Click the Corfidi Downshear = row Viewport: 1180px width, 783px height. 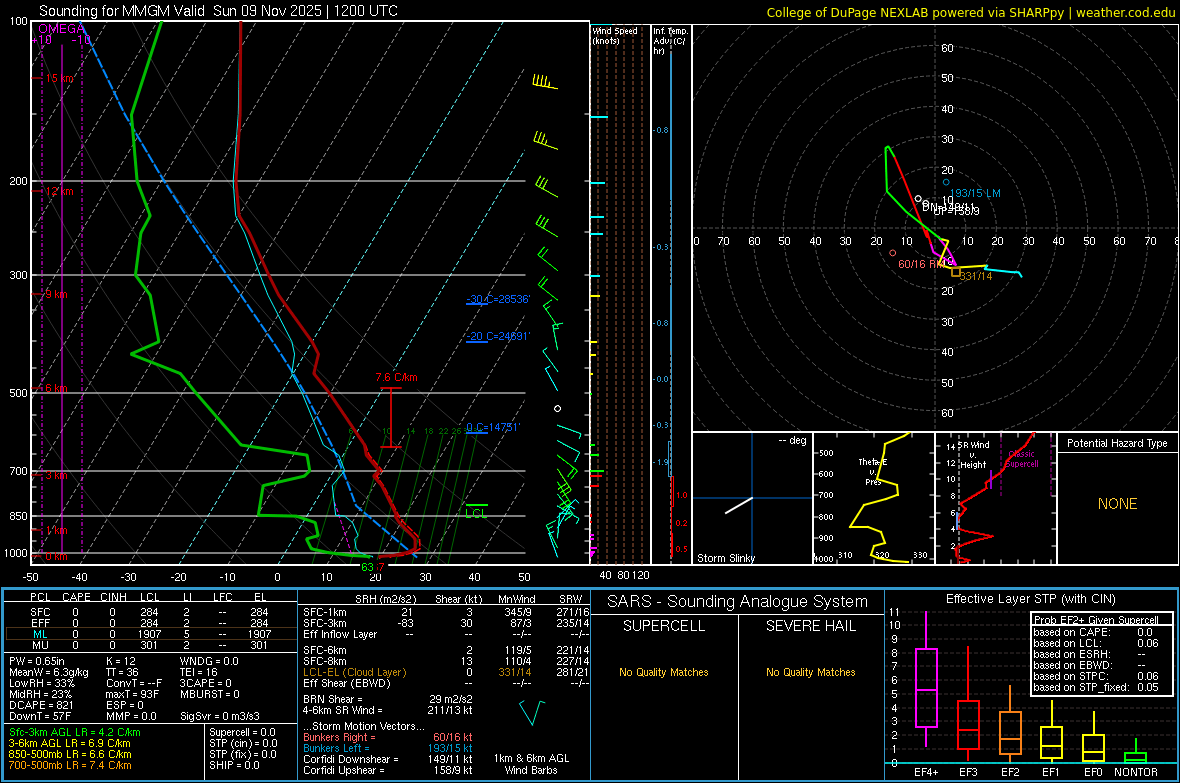click(388, 759)
